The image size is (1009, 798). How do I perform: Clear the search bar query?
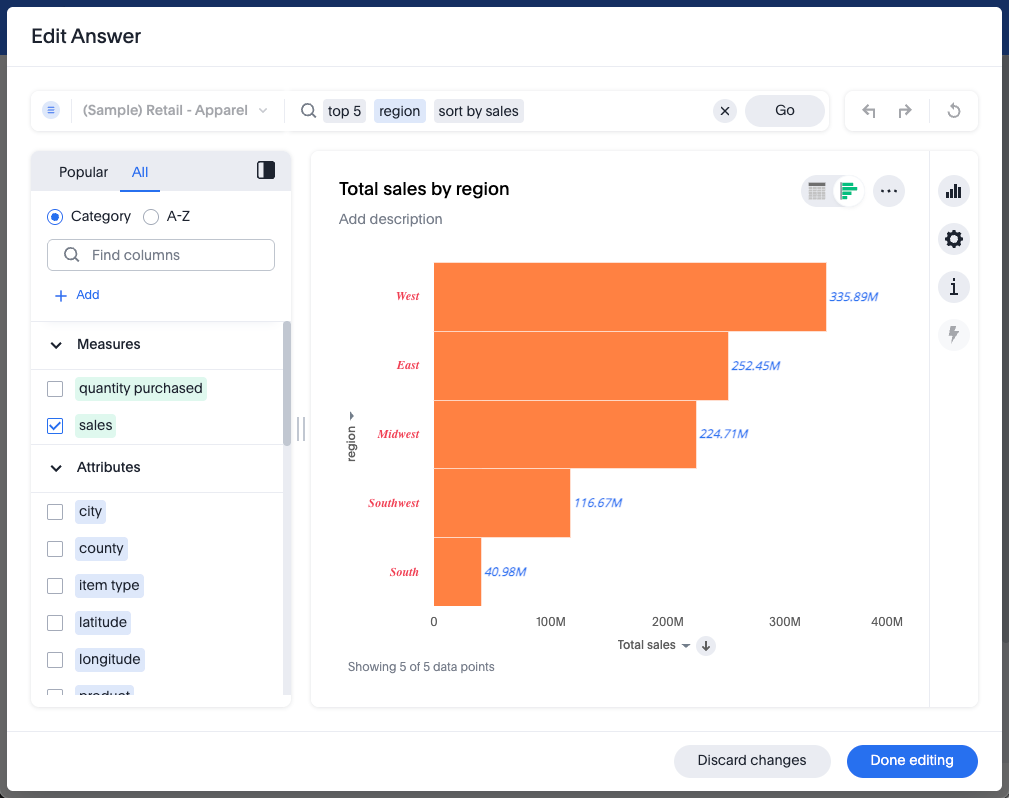click(725, 111)
